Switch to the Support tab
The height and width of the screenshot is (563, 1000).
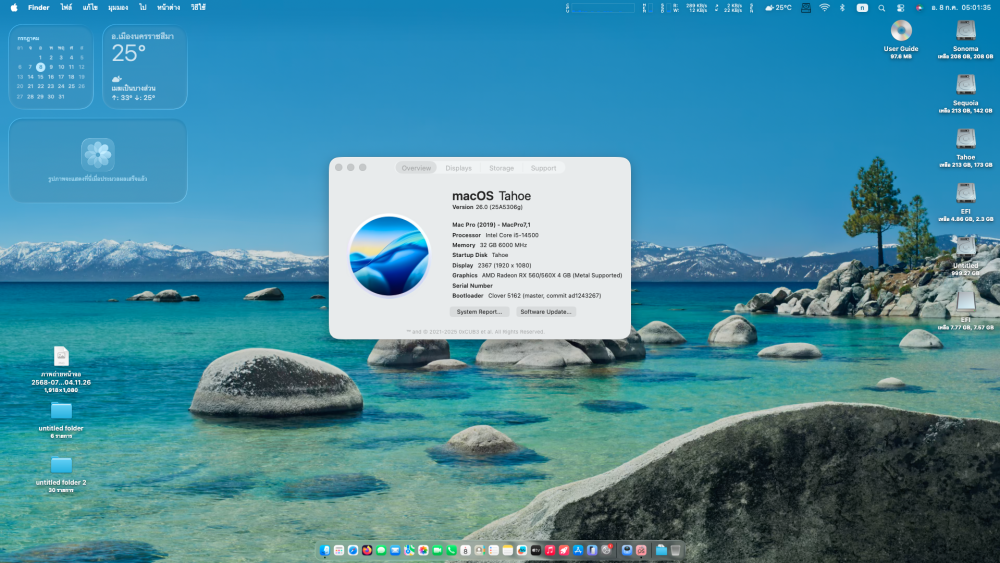point(543,168)
